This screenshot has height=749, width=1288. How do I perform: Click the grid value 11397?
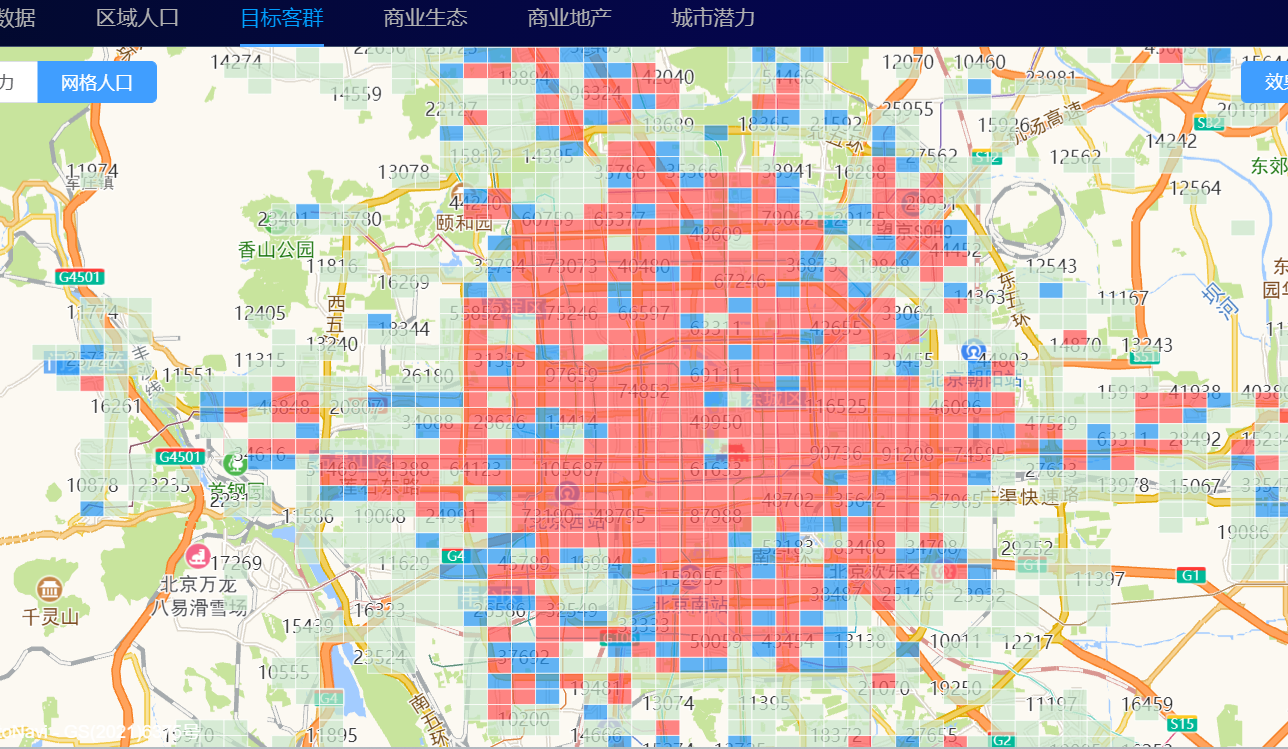click(1099, 579)
